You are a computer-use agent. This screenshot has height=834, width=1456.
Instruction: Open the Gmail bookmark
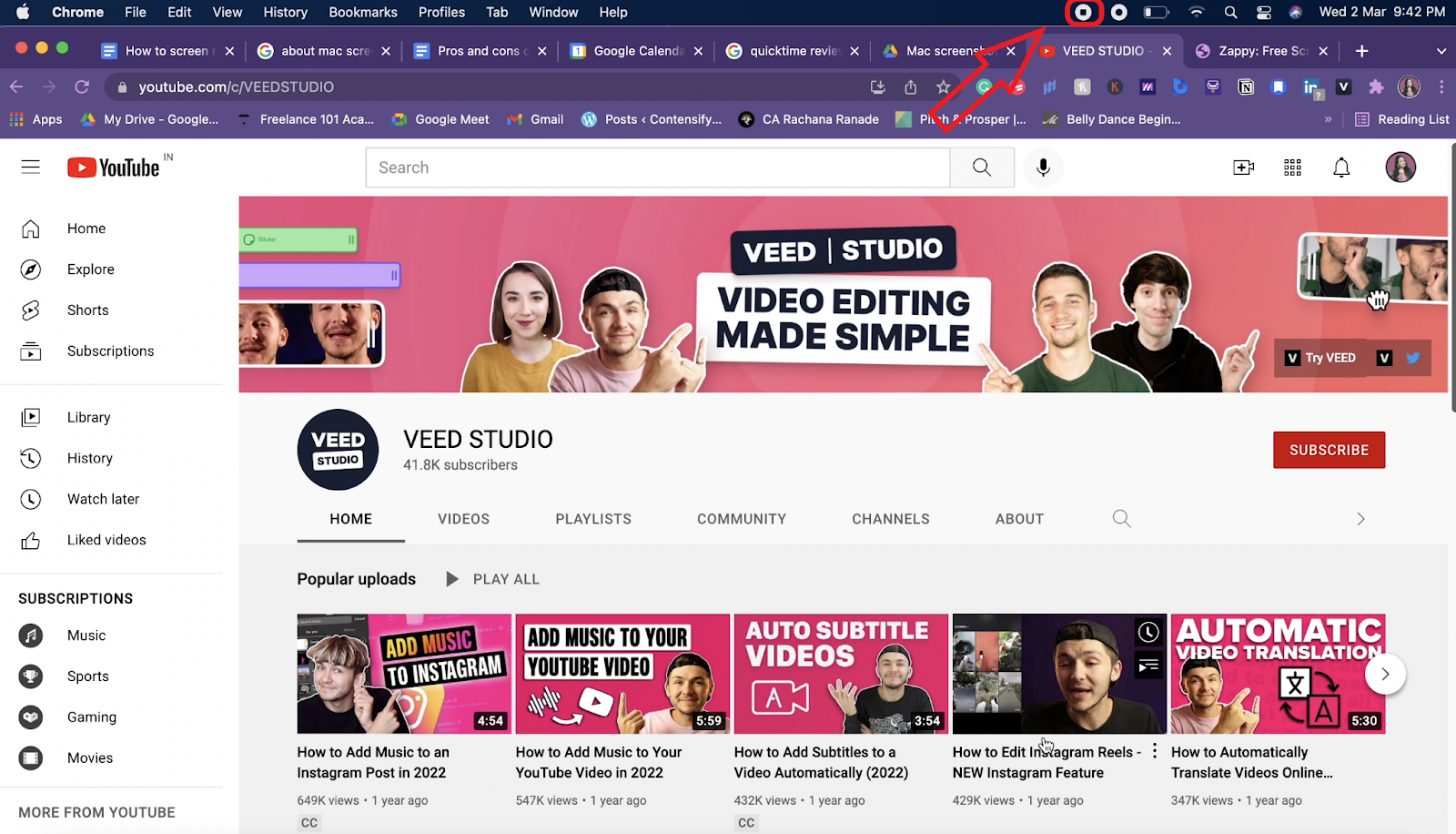point(536,119)
